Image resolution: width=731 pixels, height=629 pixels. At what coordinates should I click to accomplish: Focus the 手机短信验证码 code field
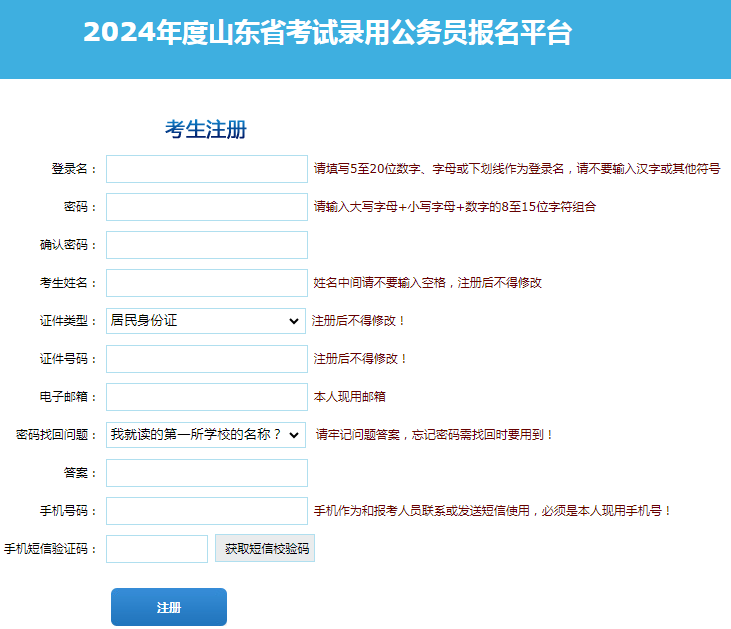(157, 549)
